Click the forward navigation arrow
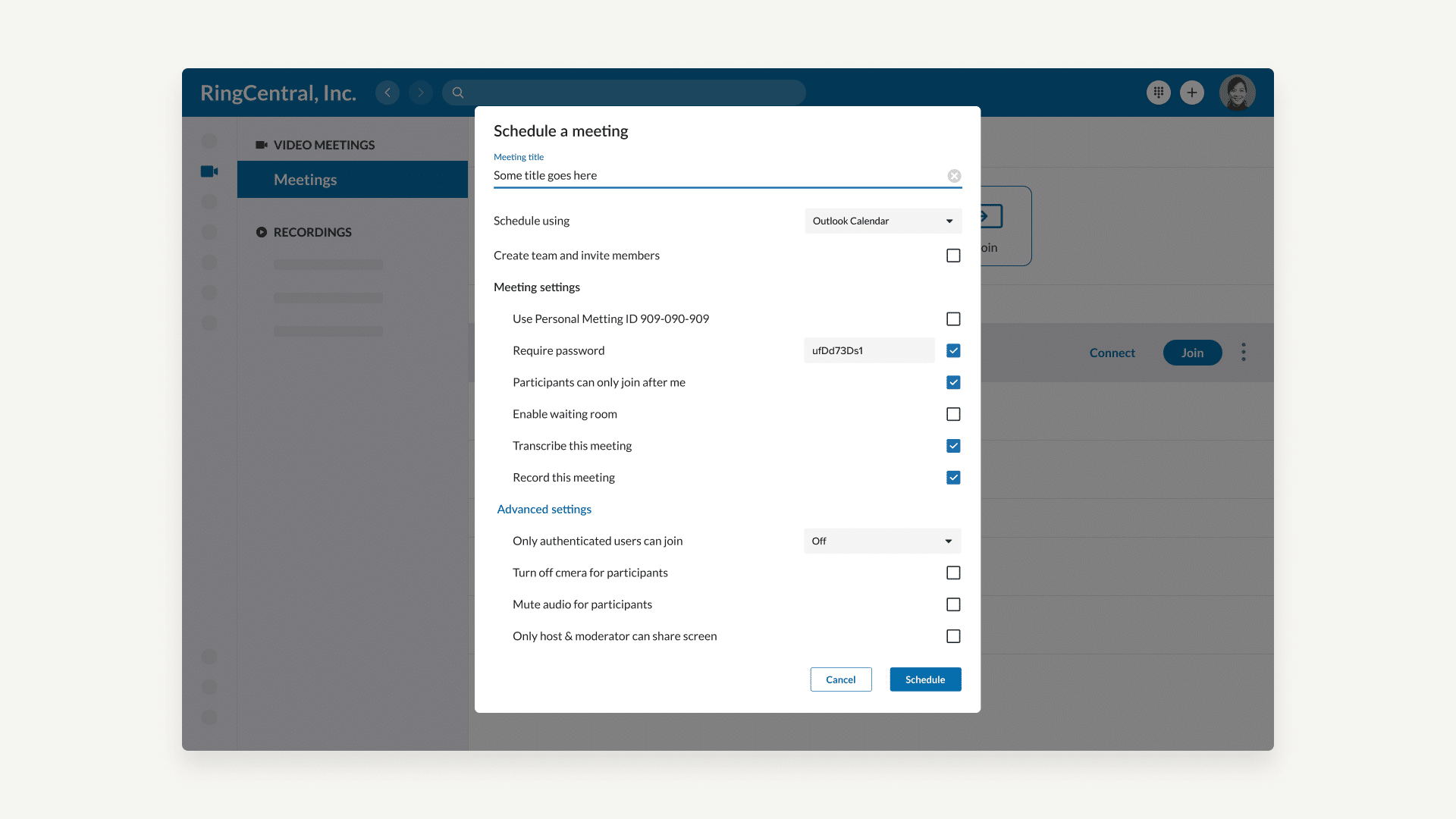 click(x=421, y=93)
